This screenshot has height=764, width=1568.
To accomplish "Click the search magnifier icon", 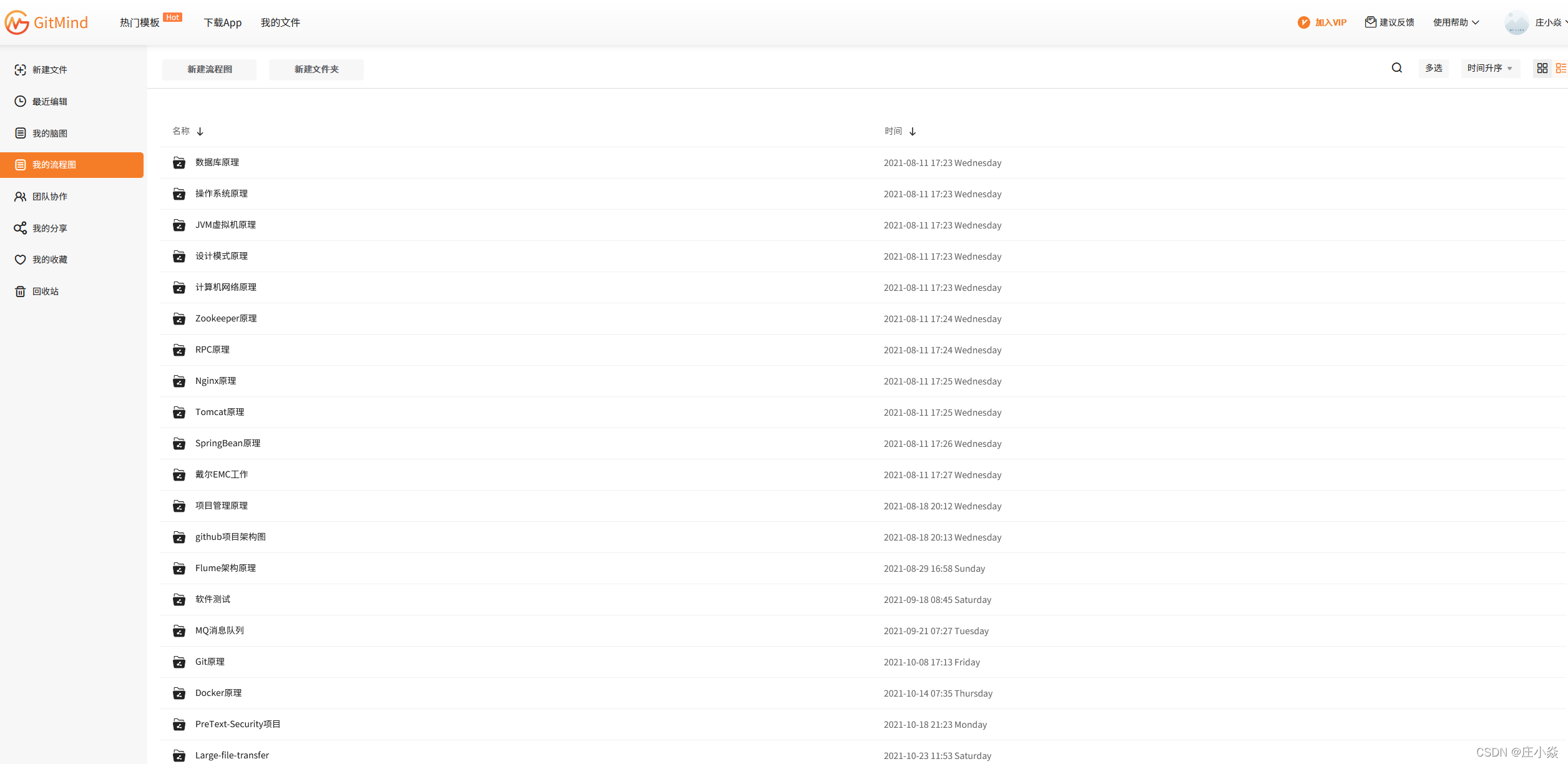I will [x=1397, y=68].
